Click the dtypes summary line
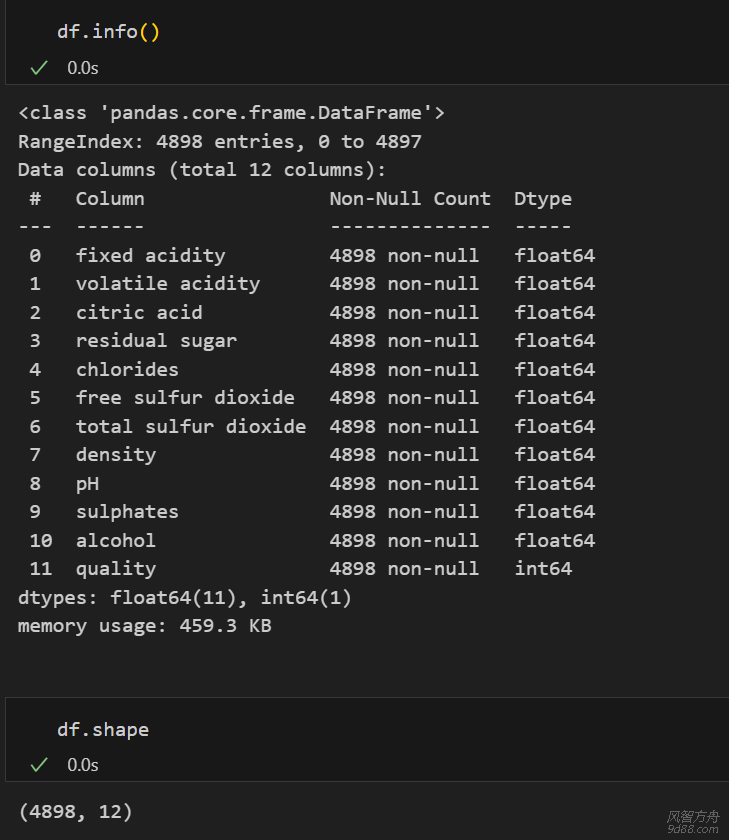The height and width of the screenshot is (840, 729). [x=184, y=597]
